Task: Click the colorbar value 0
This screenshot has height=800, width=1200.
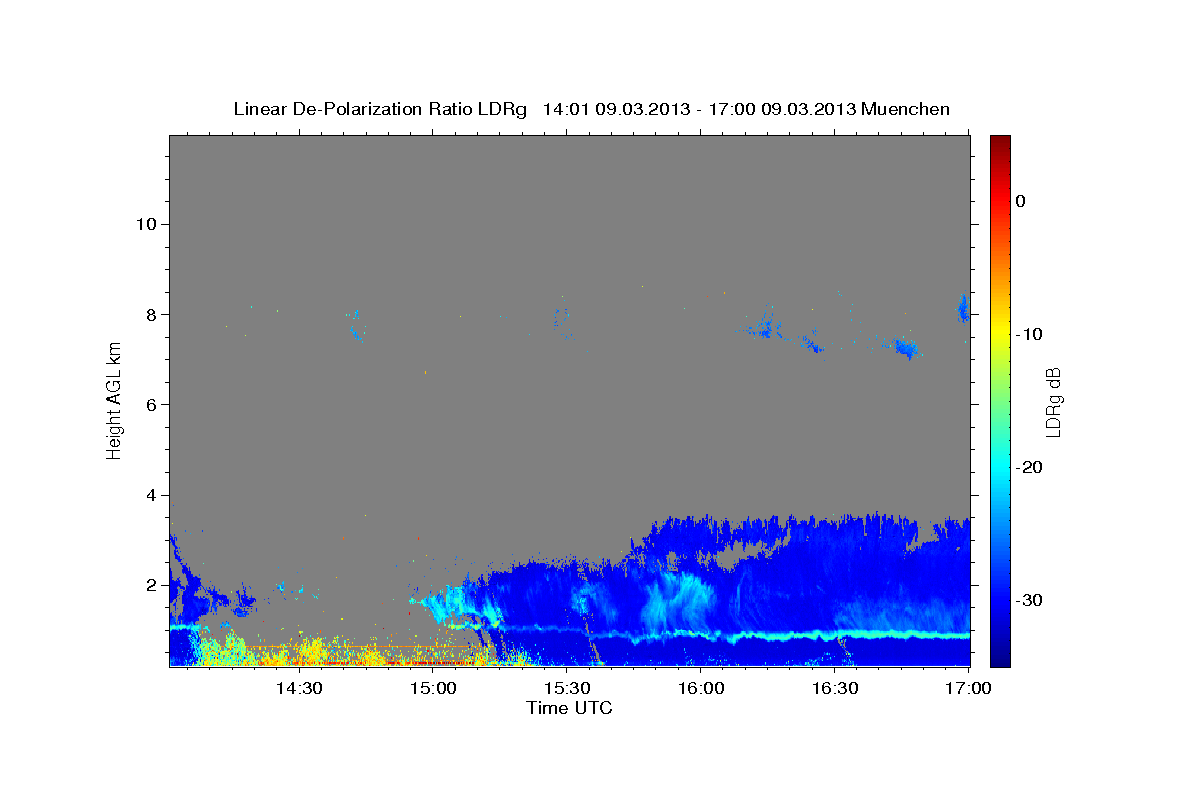Action: pos(1020,201)
